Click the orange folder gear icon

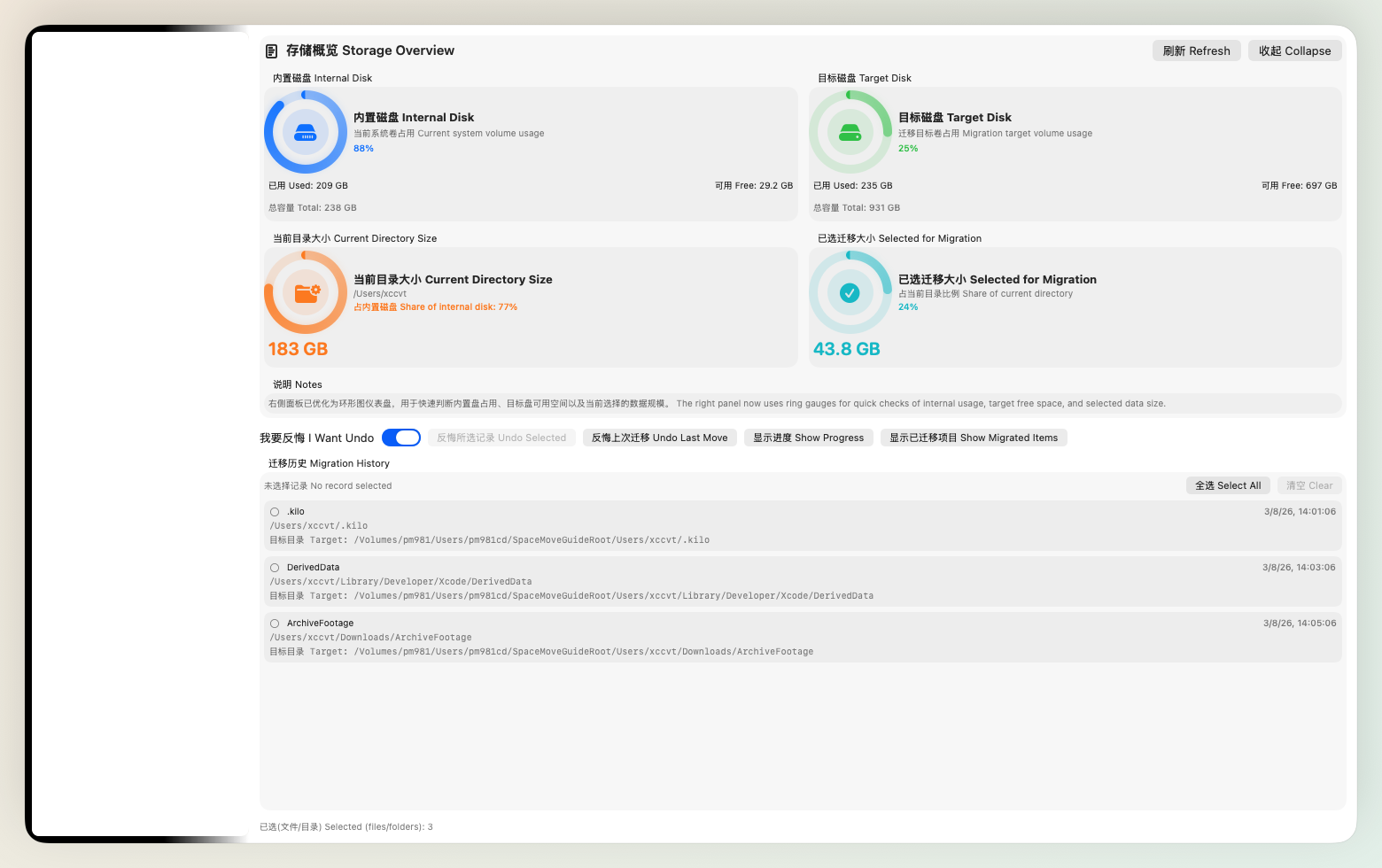click(307, 292)
